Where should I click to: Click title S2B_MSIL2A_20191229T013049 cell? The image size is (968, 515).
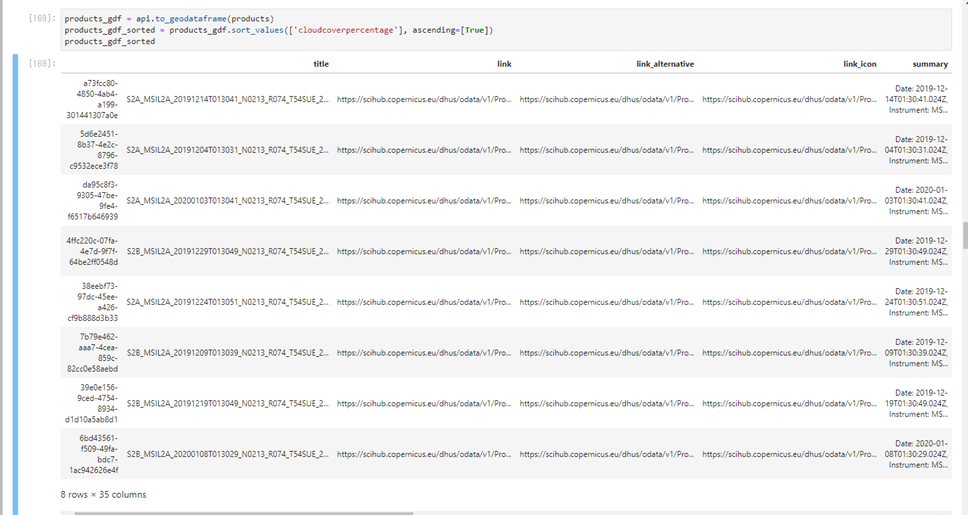coord(228,251)
